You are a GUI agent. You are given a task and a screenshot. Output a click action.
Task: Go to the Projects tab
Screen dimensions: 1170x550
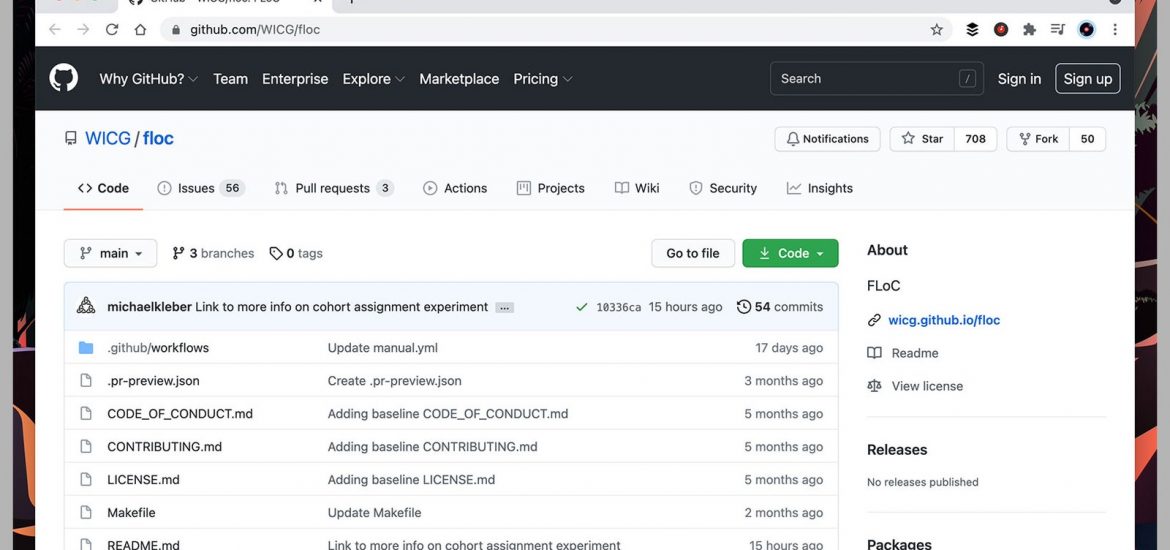click(551, 188)
